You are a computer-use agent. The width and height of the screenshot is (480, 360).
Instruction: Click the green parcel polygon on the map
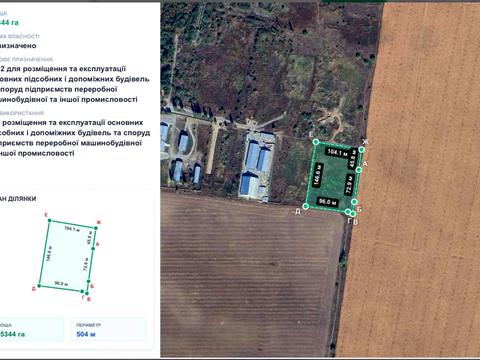click(x=333, y=178)
